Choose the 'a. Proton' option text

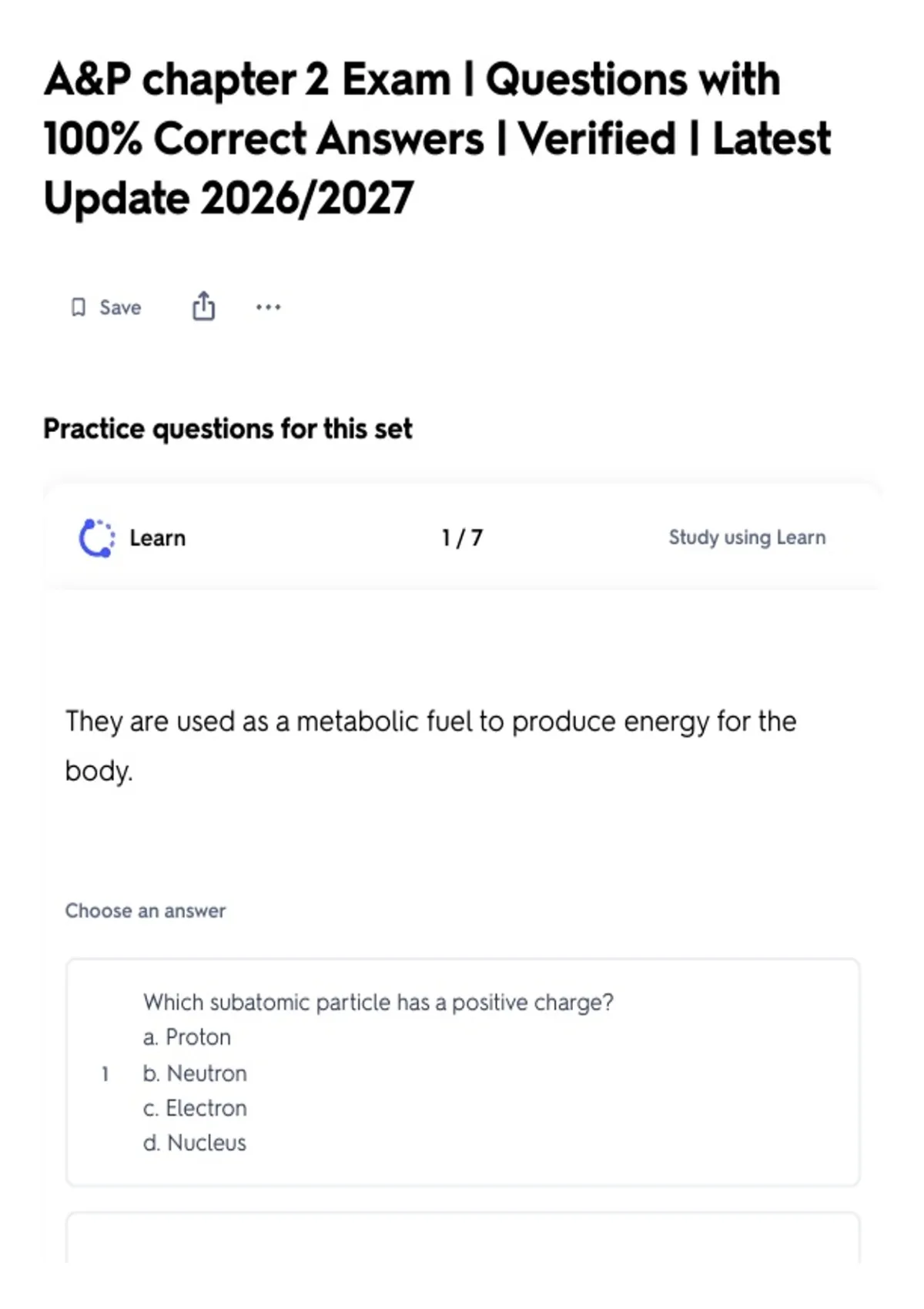(187, 1037)
